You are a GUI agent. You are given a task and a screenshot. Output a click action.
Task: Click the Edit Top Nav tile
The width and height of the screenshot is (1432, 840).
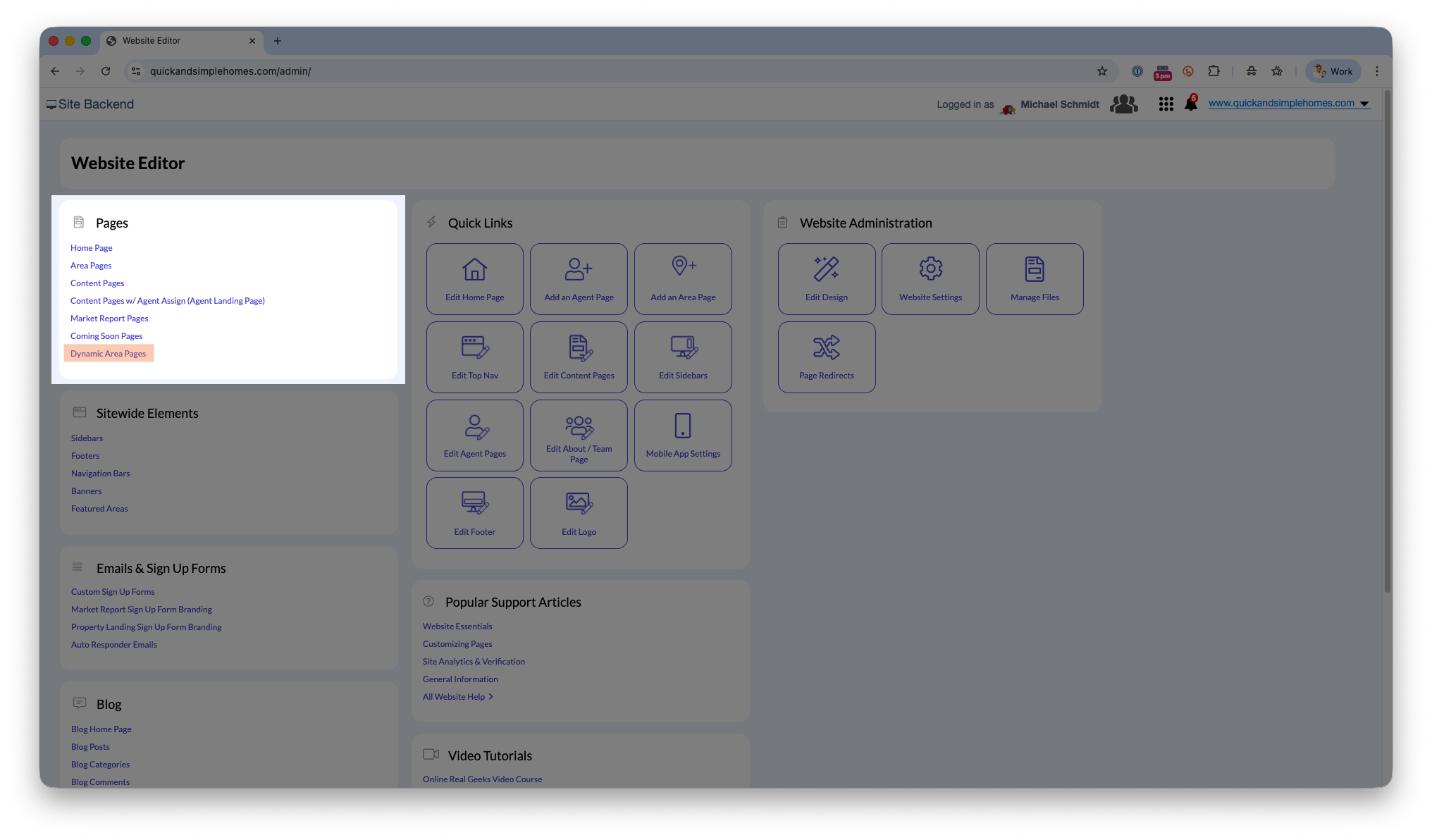[474, 357]
